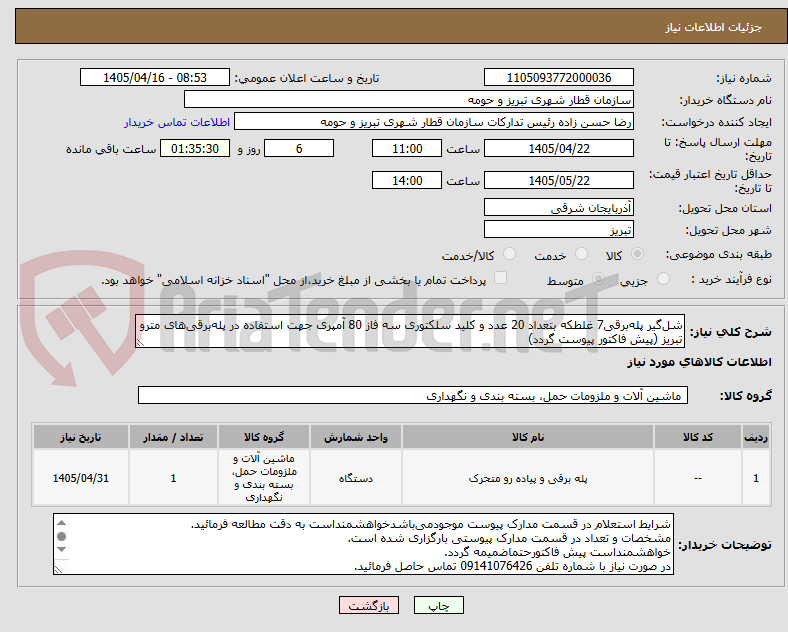Toggle the اسناد خزانه اسلامی payment checkbox
Screen dimensions: 788x632
[501, 278]
